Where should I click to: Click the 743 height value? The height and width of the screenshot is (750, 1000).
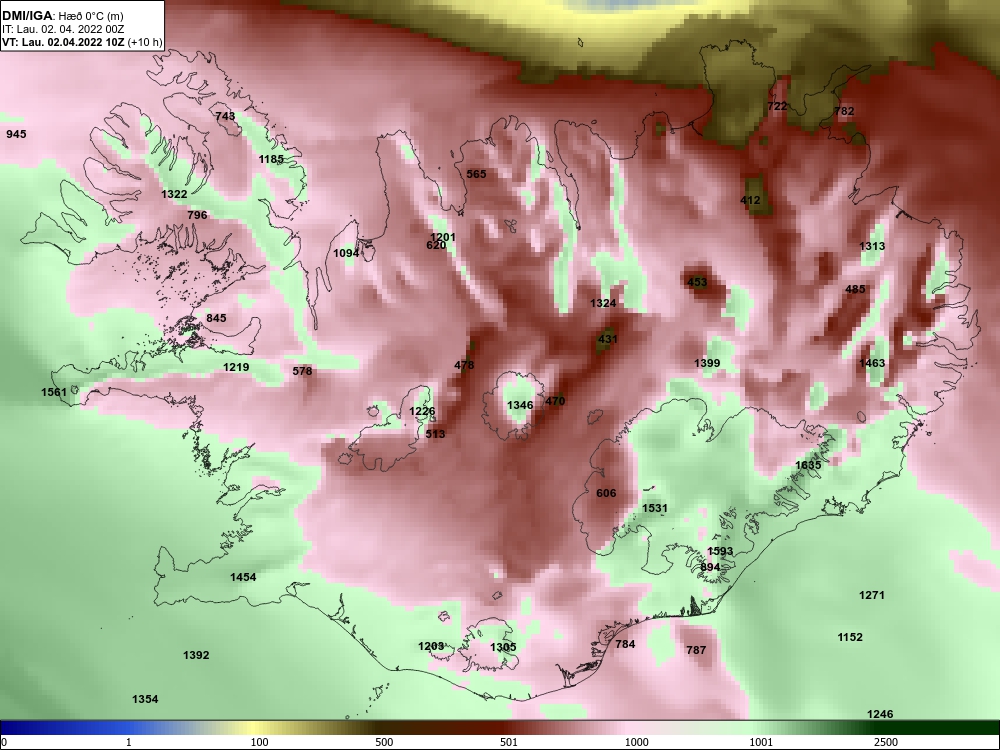tap(225, 116)
